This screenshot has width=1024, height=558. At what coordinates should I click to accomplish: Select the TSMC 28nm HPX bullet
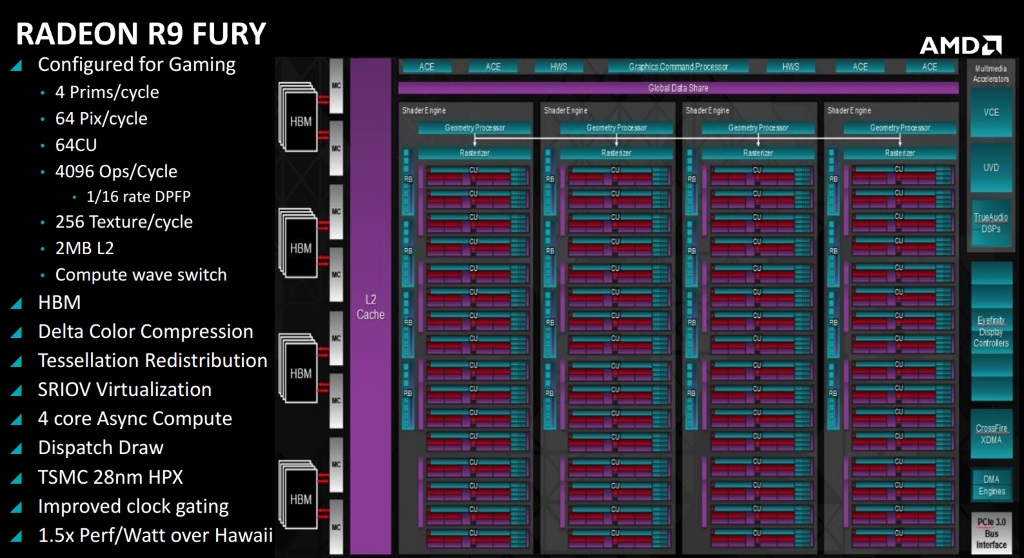110,477
